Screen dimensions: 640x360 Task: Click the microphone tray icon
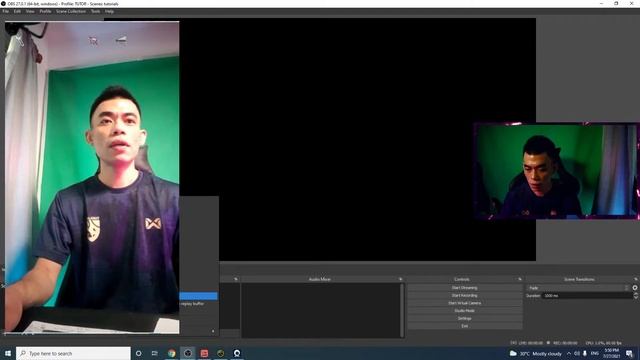point(585,353)
